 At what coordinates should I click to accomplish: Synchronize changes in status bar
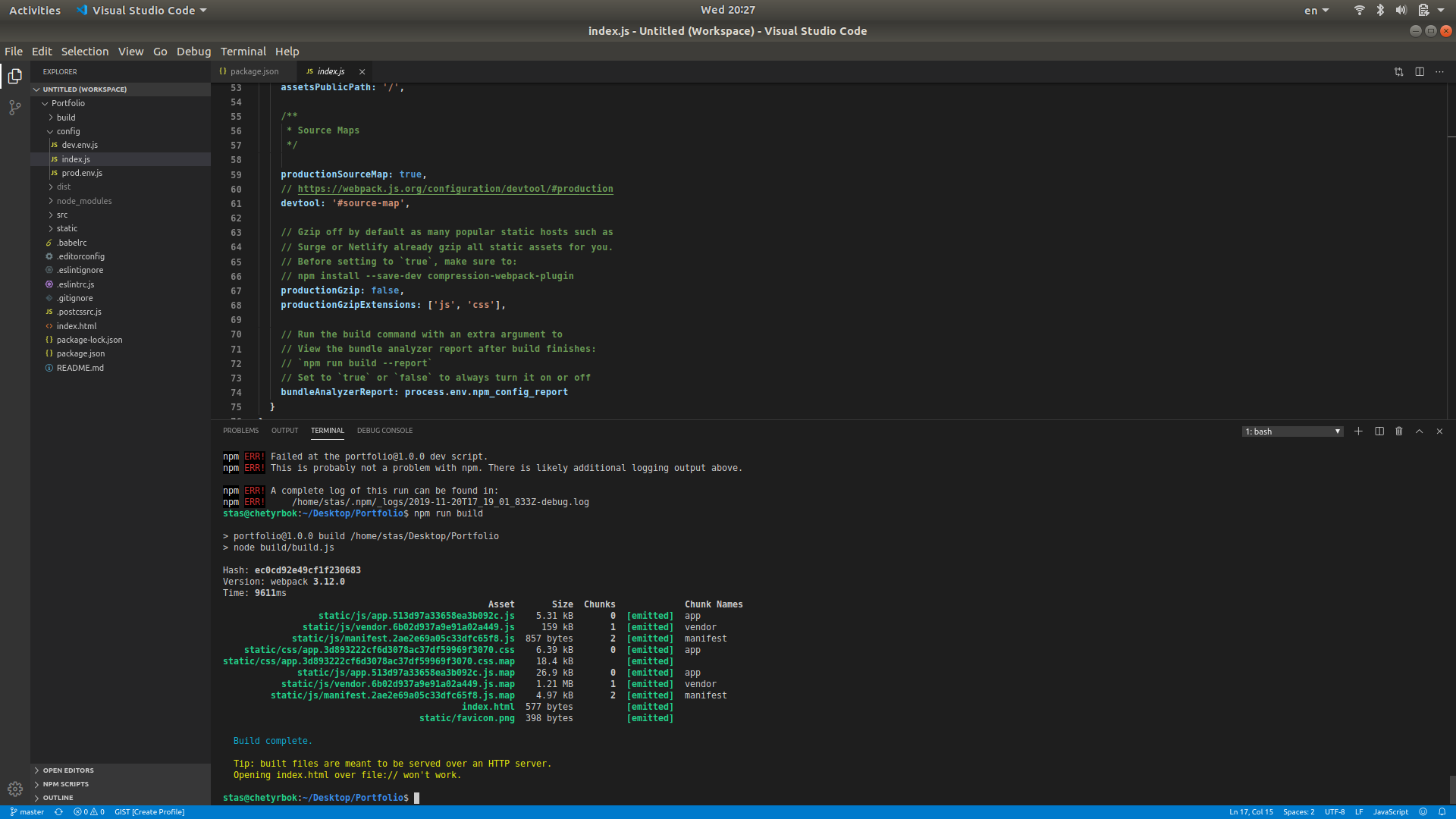coord(58,812)
